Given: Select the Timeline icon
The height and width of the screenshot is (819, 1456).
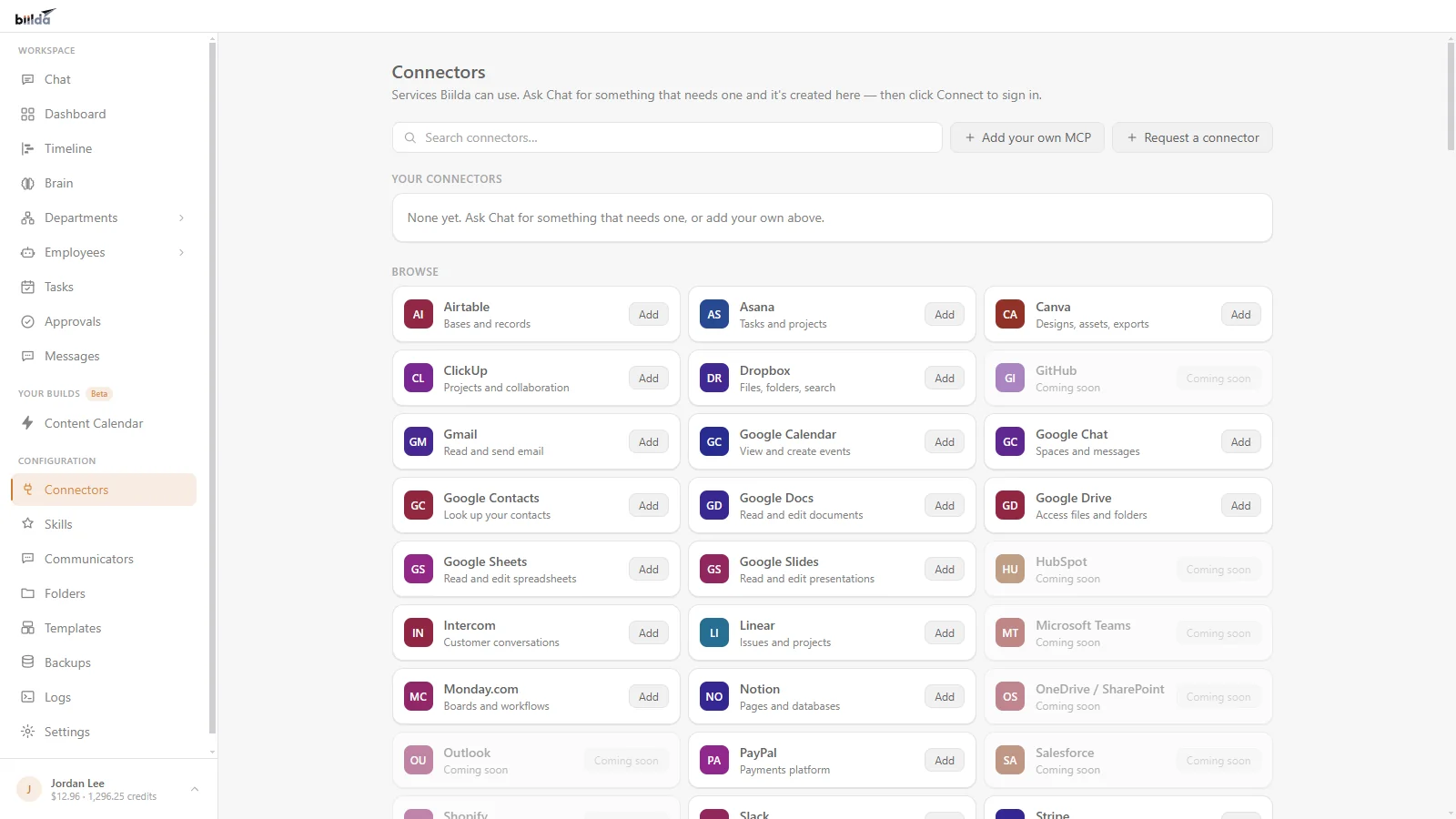Looking at the screenshot, I should point(27,148).
